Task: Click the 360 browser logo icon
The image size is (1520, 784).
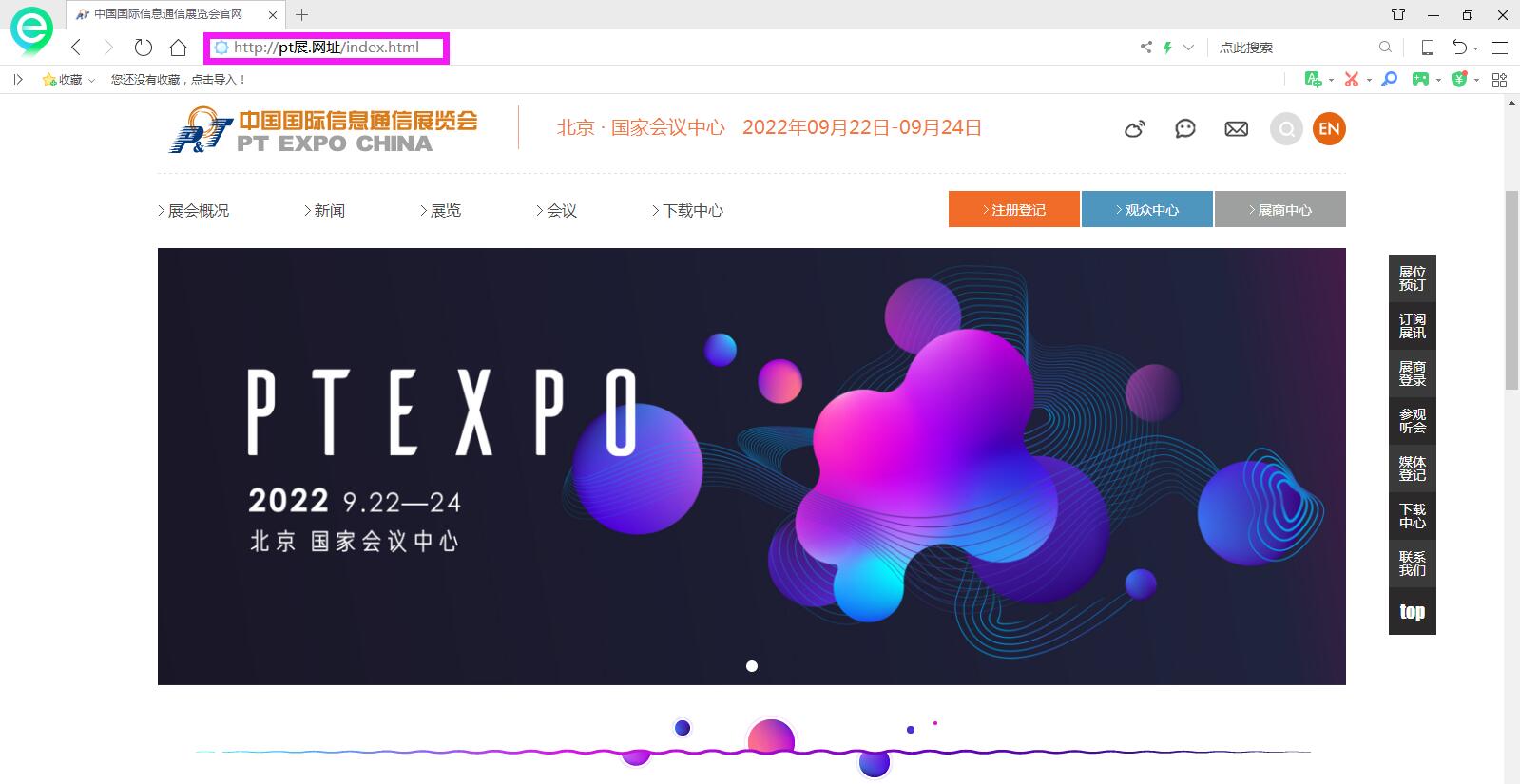Action: tap(31, 29)
